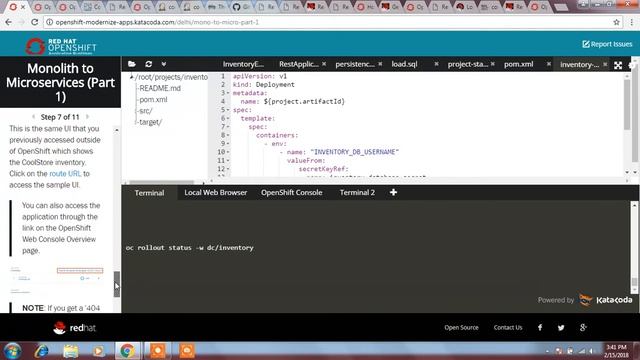
Task: Close the inventory-... tab
Action: [605, 64]
